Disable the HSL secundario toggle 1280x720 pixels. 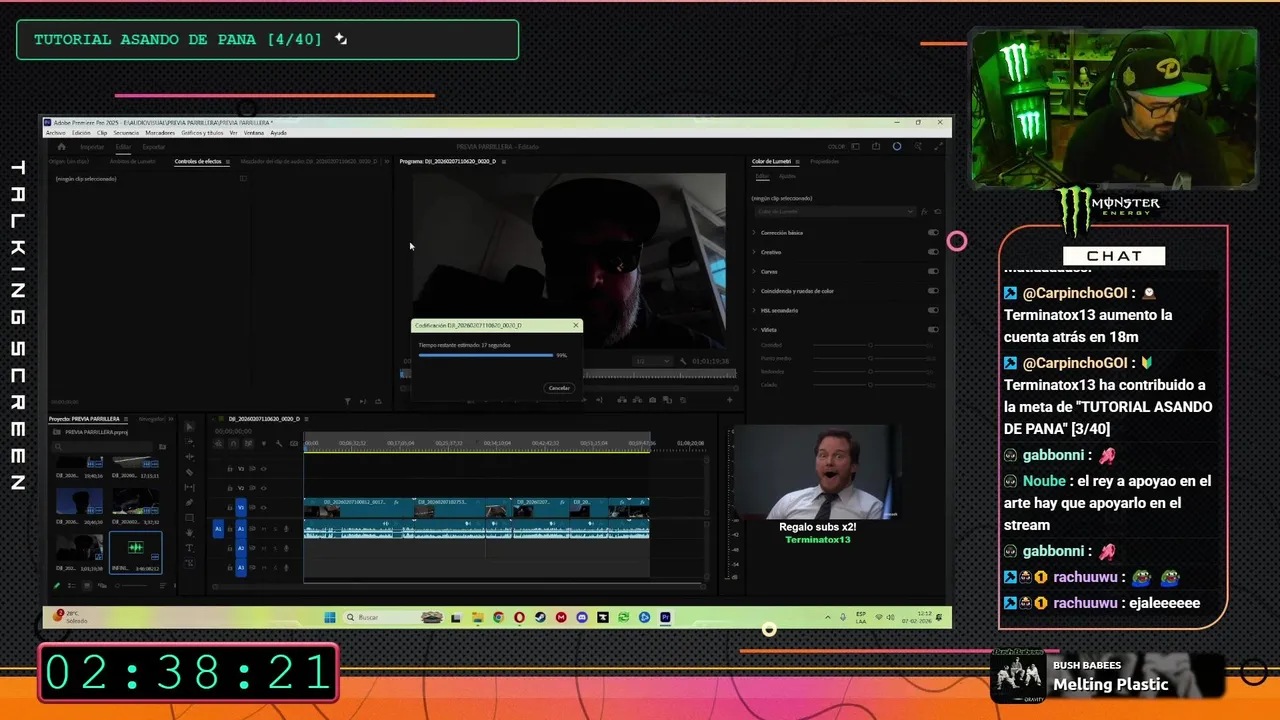tap(933, 310)
